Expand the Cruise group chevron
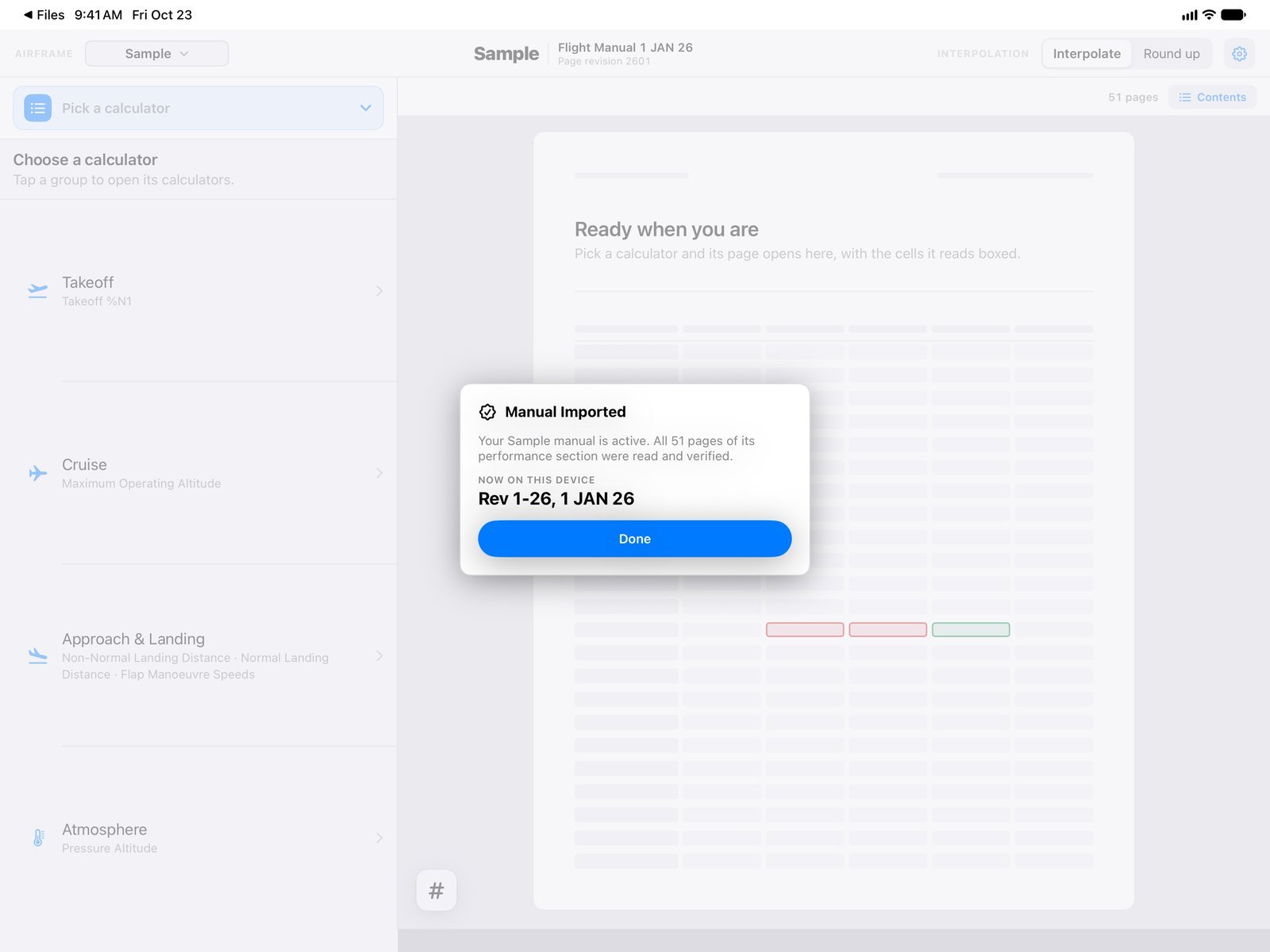The height and width of the screenshot is (952, 1270). tap(379, 474)
